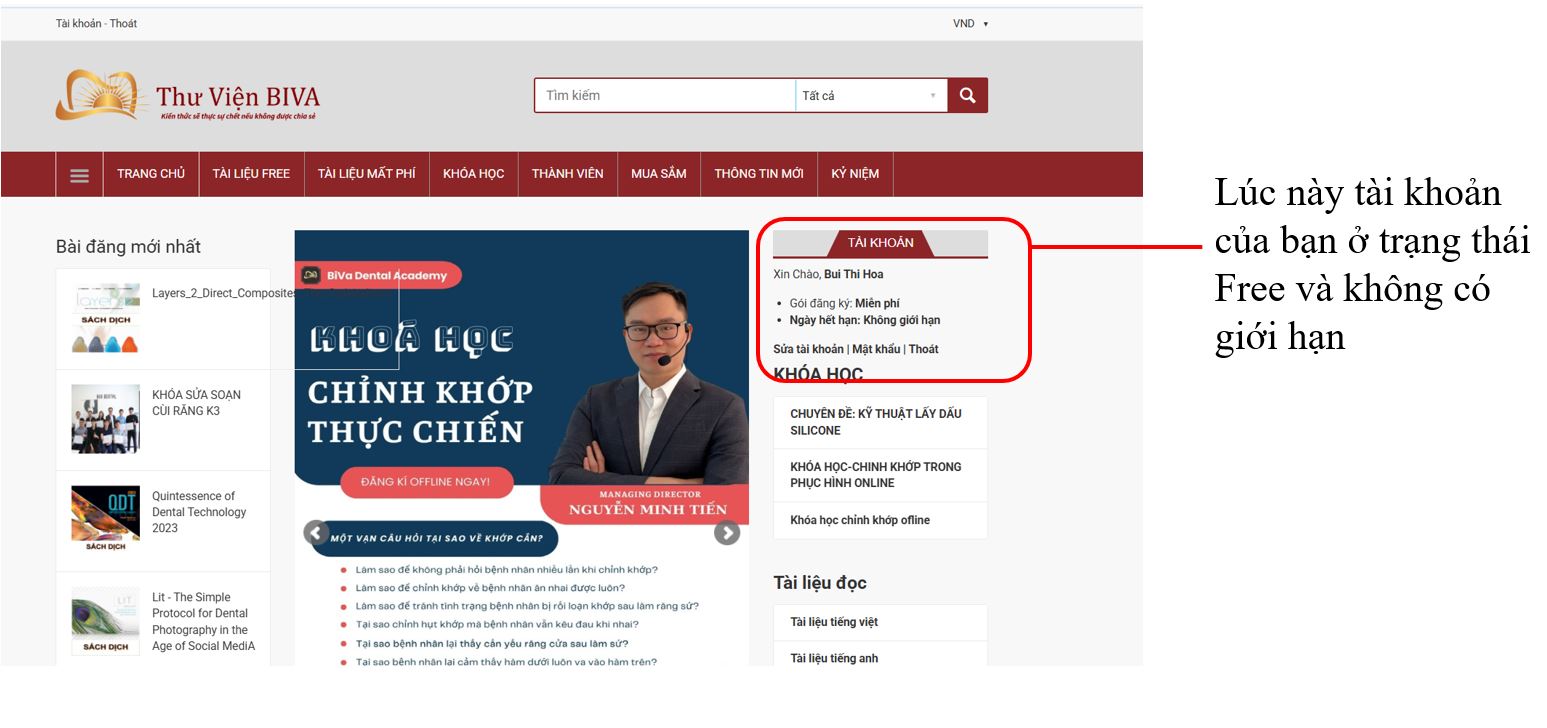
Task: Open Layers_2_Direct_Composites book thumbnail
Action: pos(106,319)
